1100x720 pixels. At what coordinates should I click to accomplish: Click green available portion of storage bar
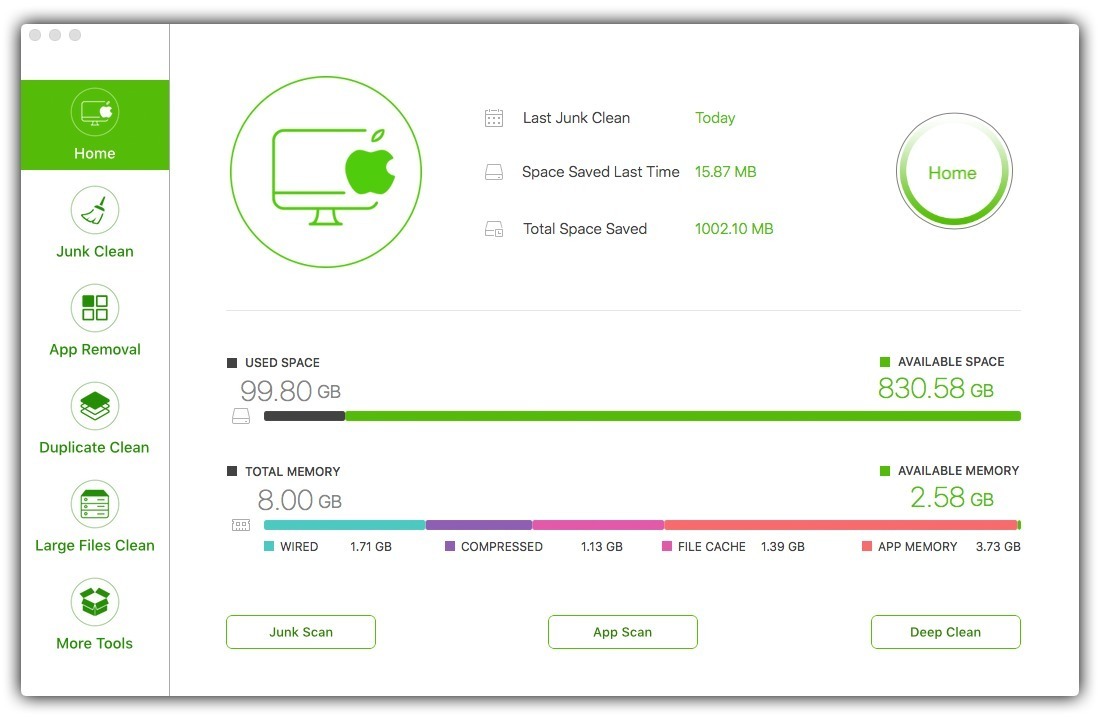point(683,416)
